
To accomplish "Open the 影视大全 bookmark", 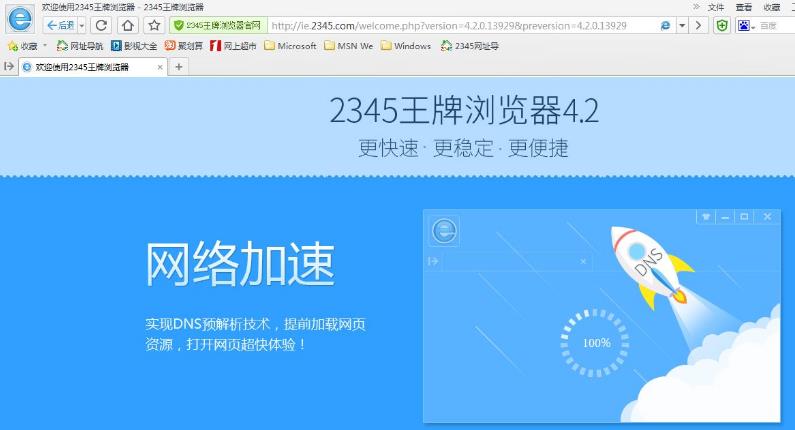I will coord(134,46).
